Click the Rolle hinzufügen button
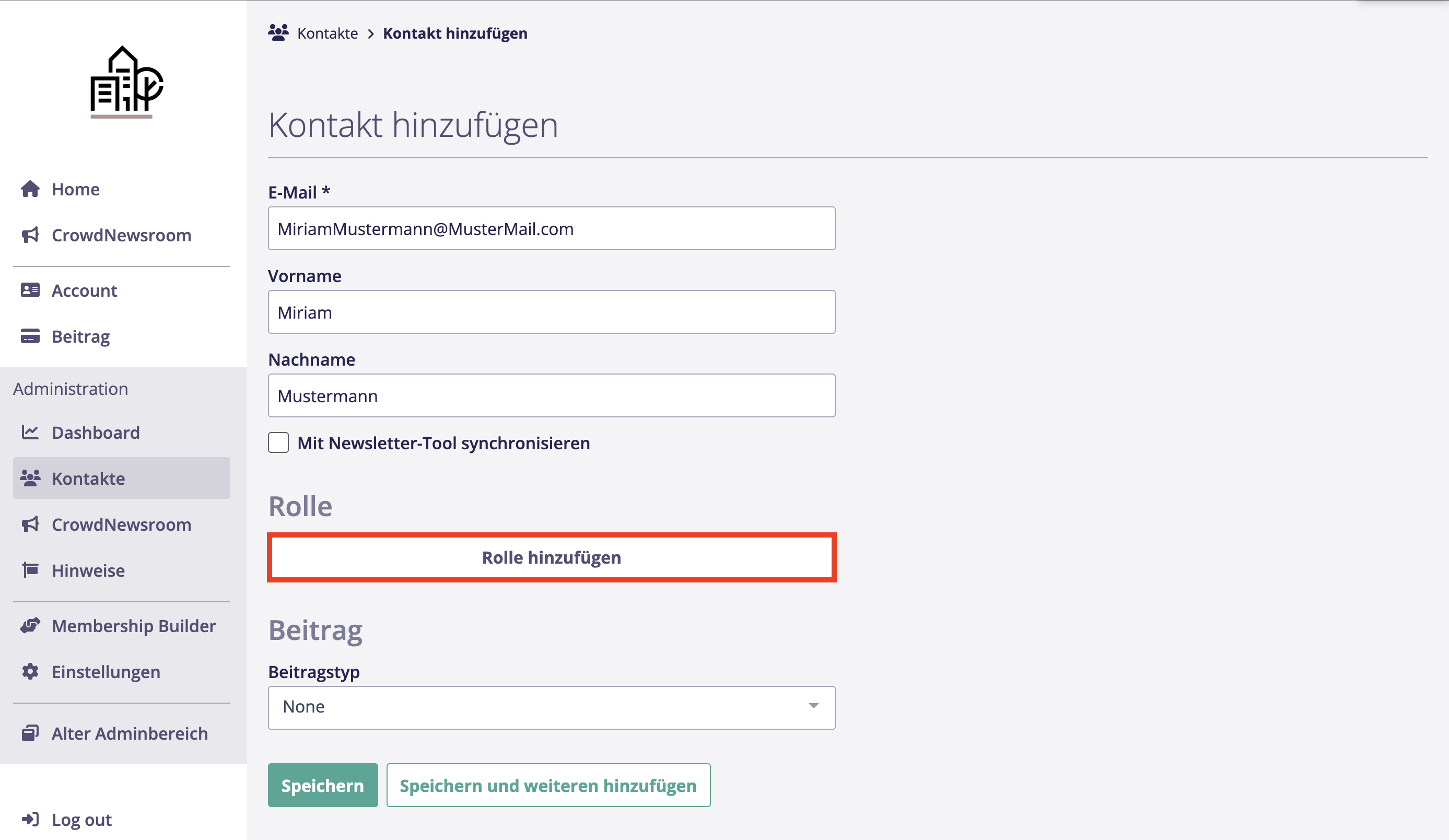Viewport: 1449px width, 840px height. click(x=551, y=558)
